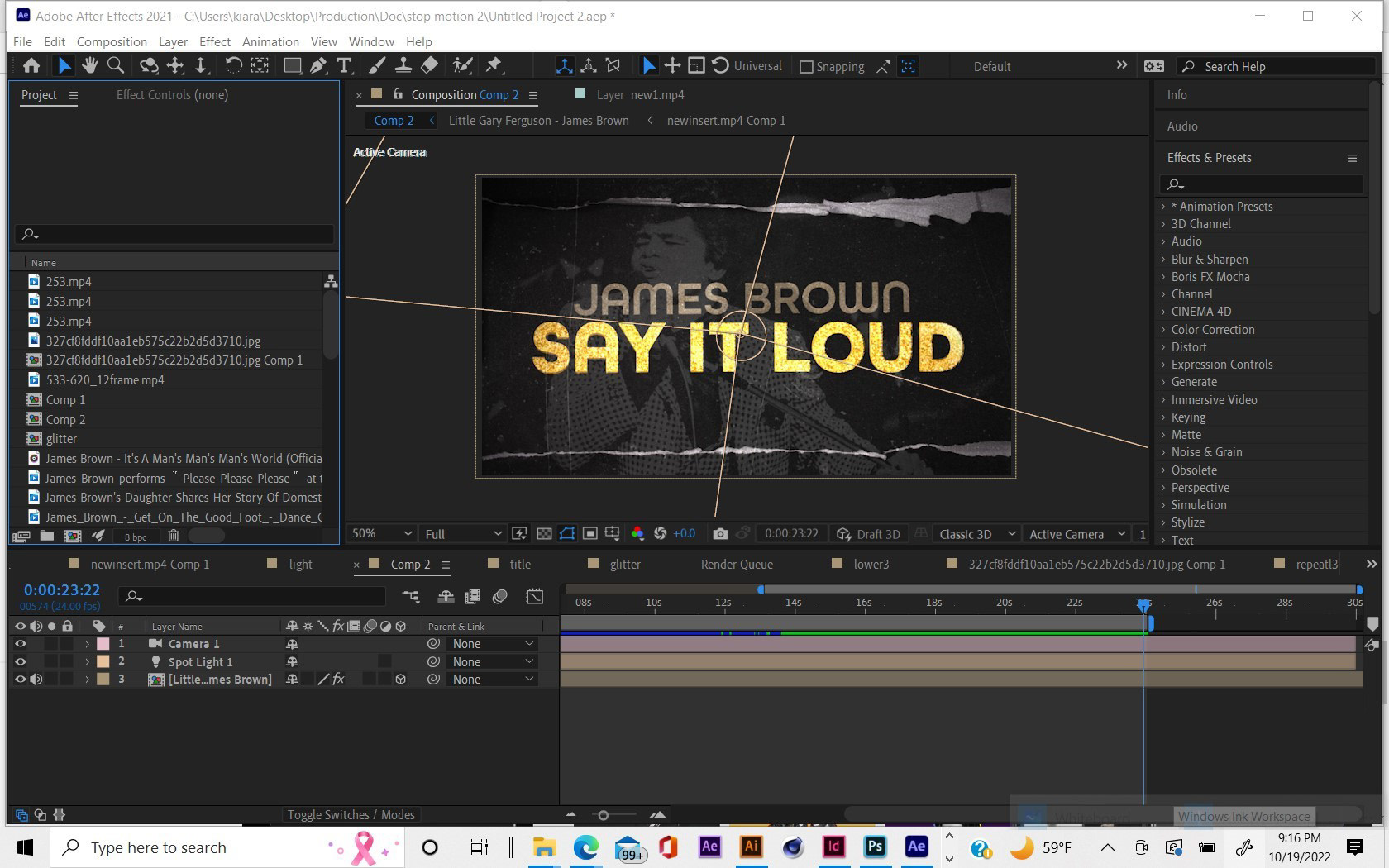Hide the Camera 1 layer

pos(21,644)
